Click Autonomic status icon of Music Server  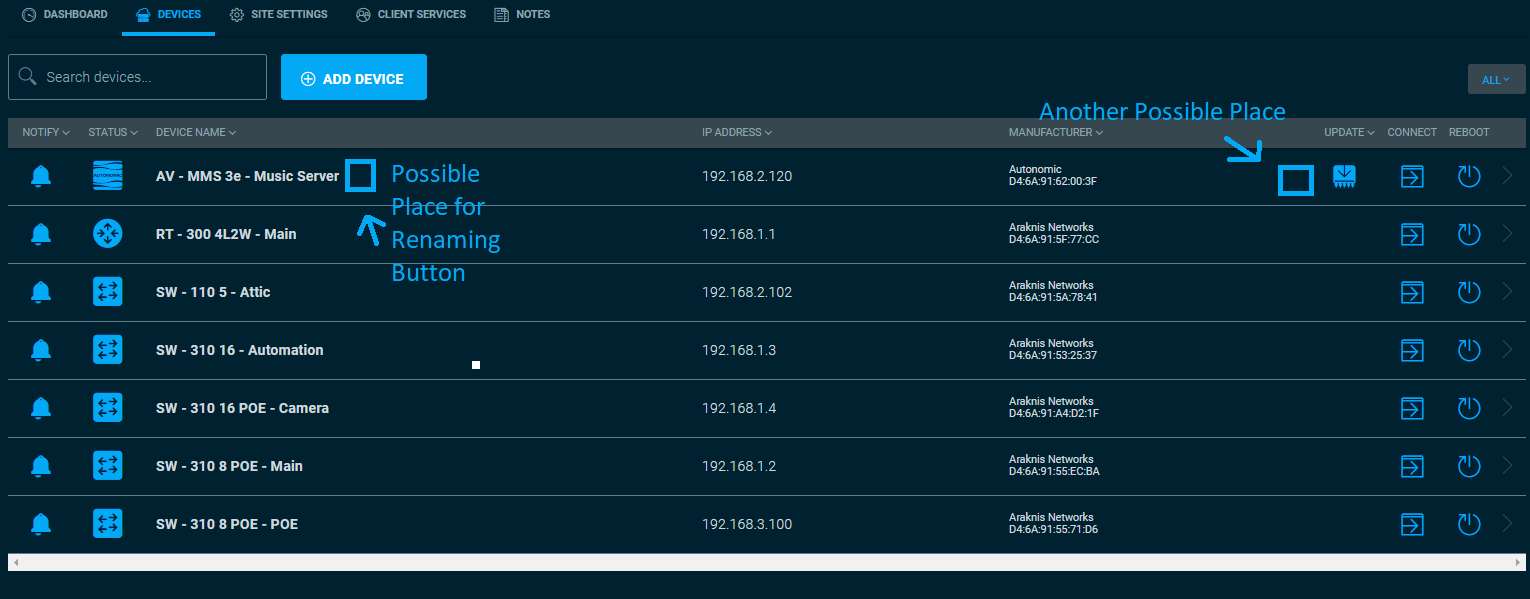[107, 176]
